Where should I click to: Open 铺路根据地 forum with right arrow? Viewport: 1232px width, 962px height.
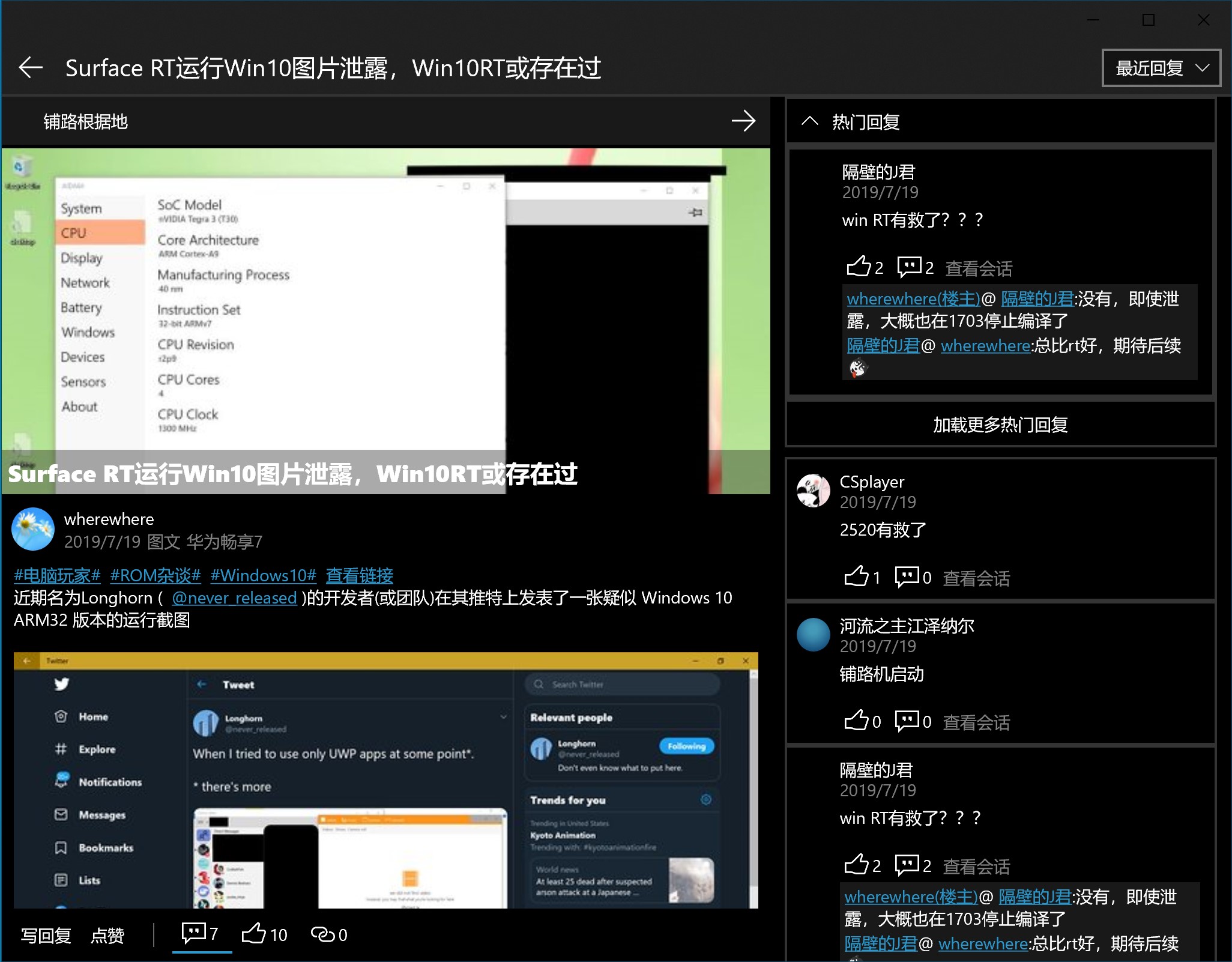[x=743, y=121]
